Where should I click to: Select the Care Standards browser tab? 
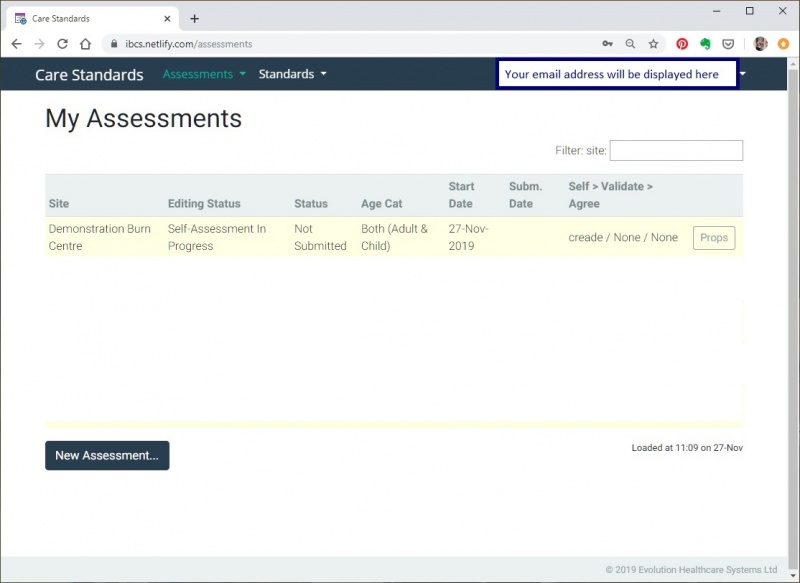pos(92,19)
